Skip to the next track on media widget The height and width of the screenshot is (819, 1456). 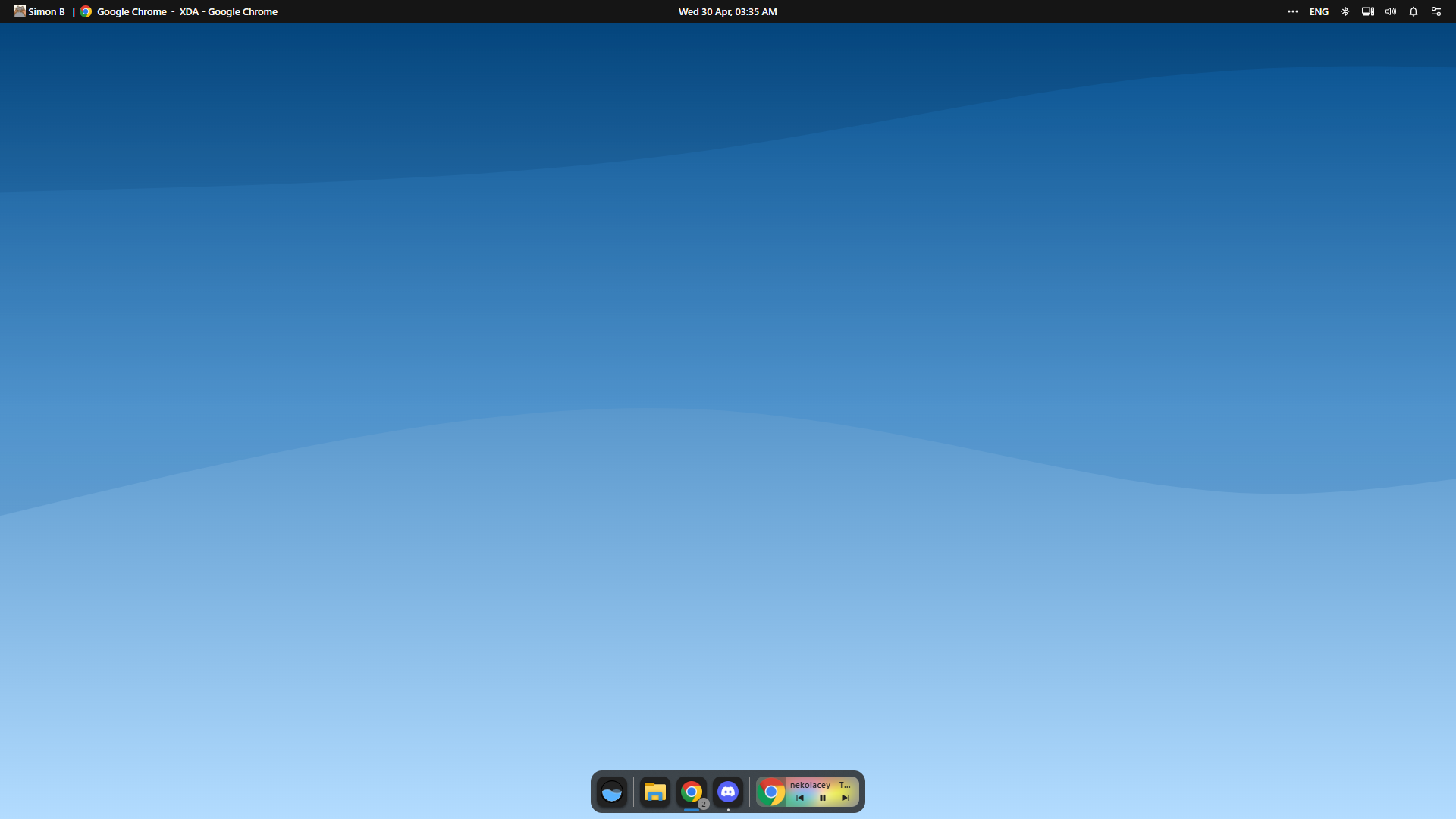coord(845,798)
